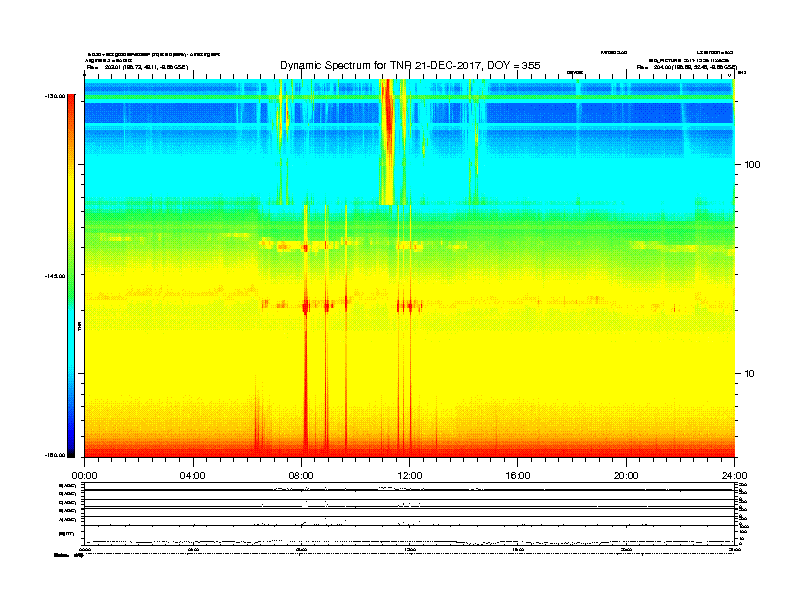
Task: Click the '10' frequency axis label
Action: point(750,374)
